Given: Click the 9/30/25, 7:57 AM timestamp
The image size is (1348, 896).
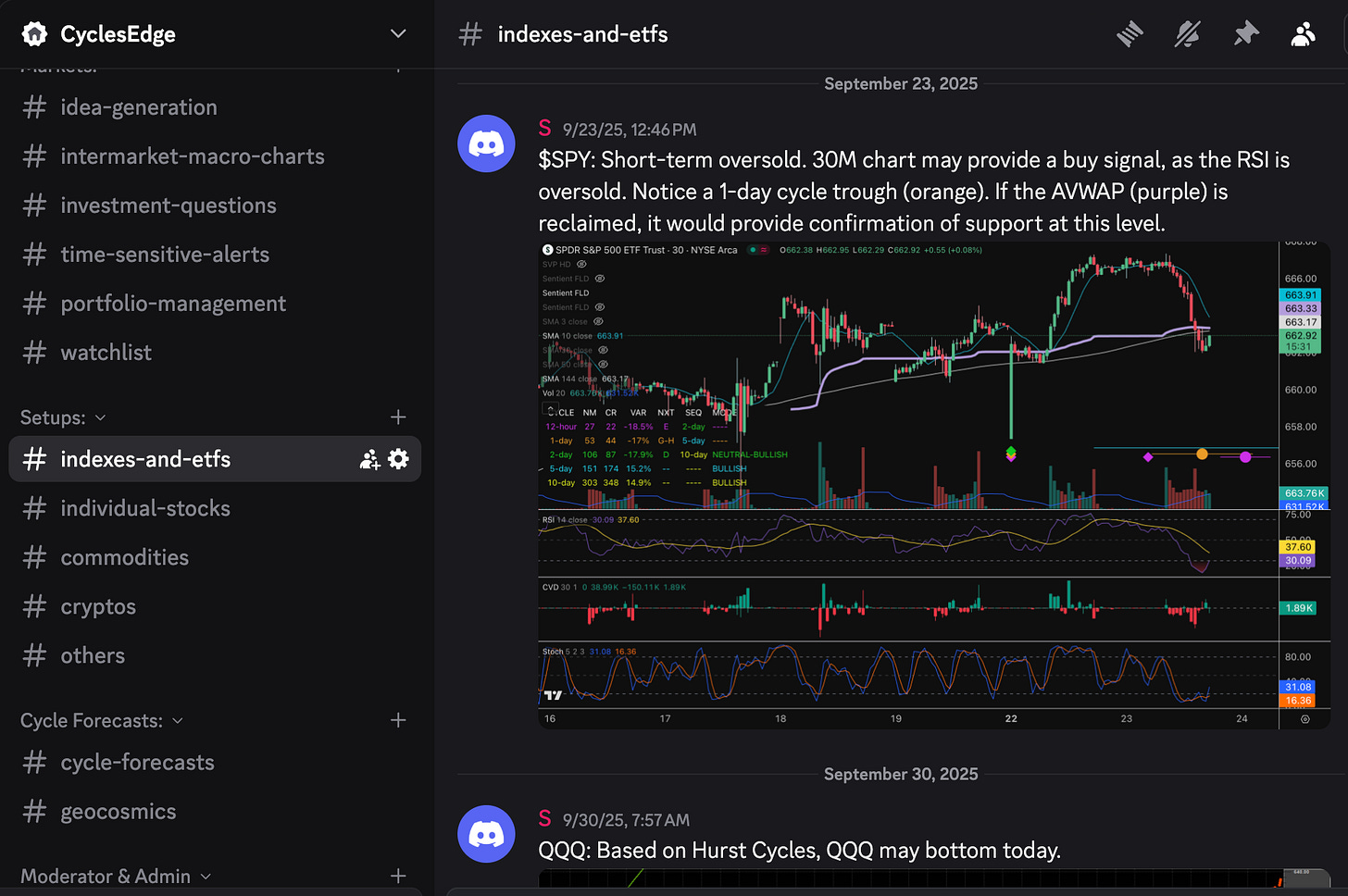Looking at the screenshot, I should [626, 820].
